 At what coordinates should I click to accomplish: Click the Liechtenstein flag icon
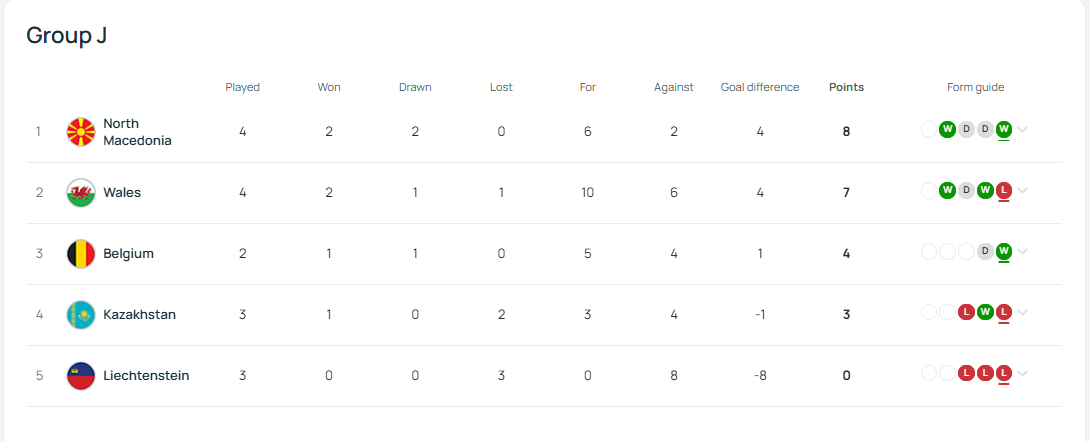[x=81, y=376]
